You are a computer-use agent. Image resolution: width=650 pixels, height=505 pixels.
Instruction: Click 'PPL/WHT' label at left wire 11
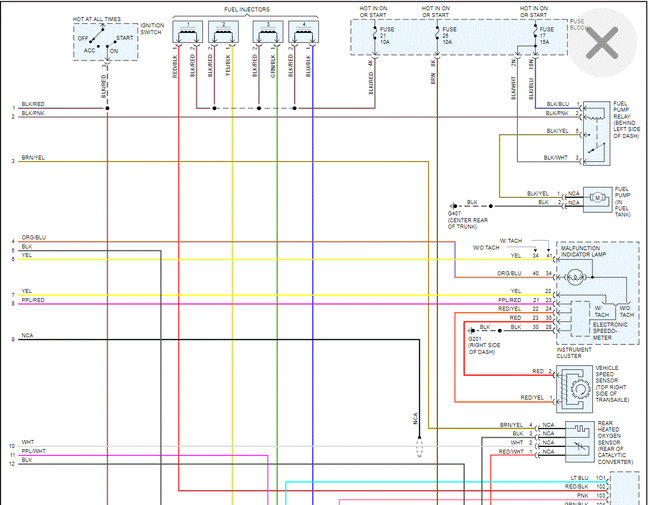pyautogui.click(x=33, y=451)
